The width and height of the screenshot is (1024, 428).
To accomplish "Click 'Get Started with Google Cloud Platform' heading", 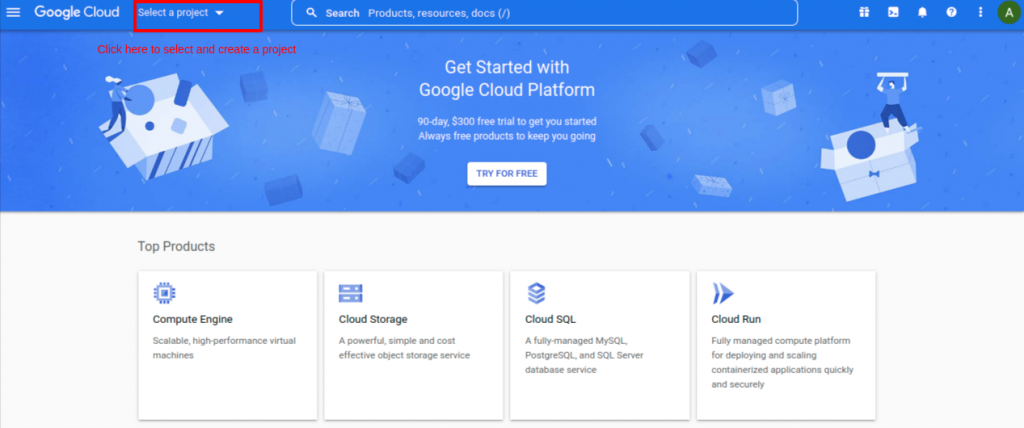I will point(507,78).
